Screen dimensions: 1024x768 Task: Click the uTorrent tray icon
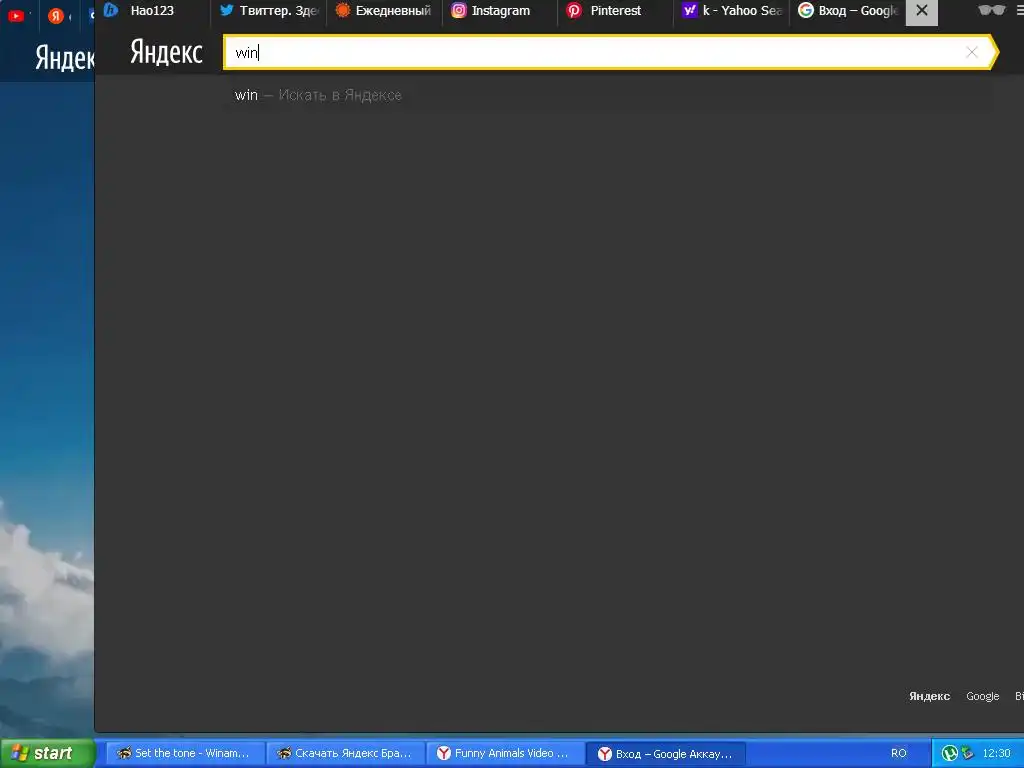point(950,753)
